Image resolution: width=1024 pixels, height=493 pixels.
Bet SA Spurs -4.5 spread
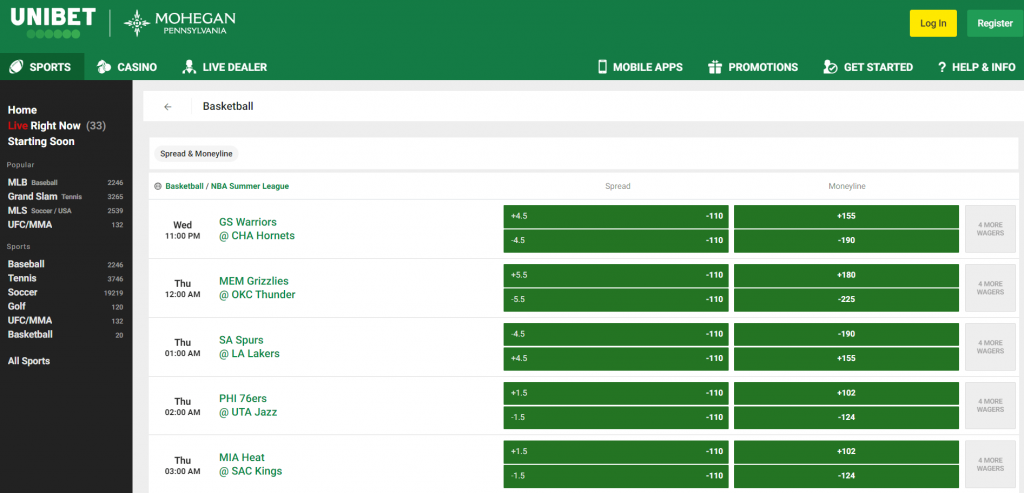(616, 334)
